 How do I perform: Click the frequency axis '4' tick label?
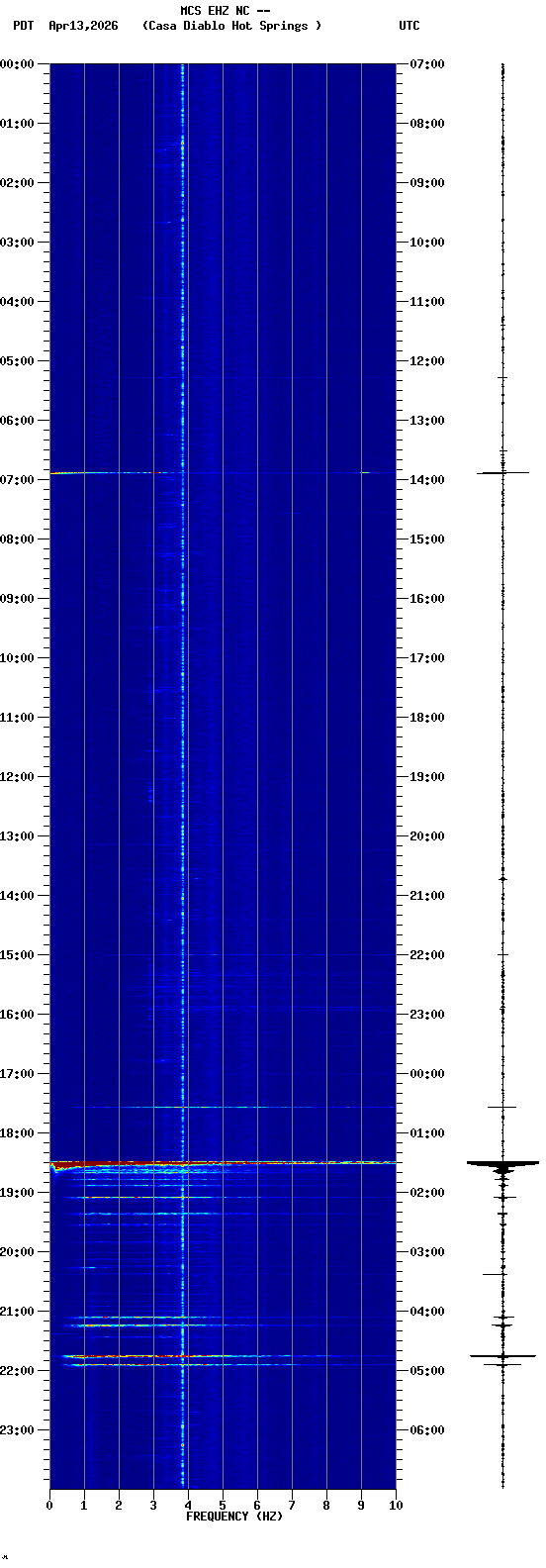click(188, 1506)
